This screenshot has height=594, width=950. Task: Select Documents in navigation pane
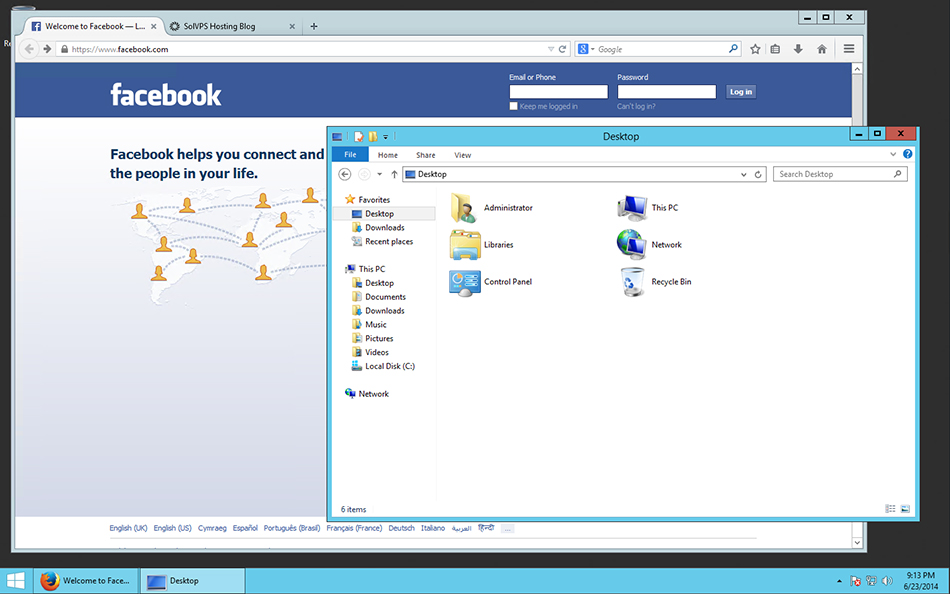click(x=385, y=297)
